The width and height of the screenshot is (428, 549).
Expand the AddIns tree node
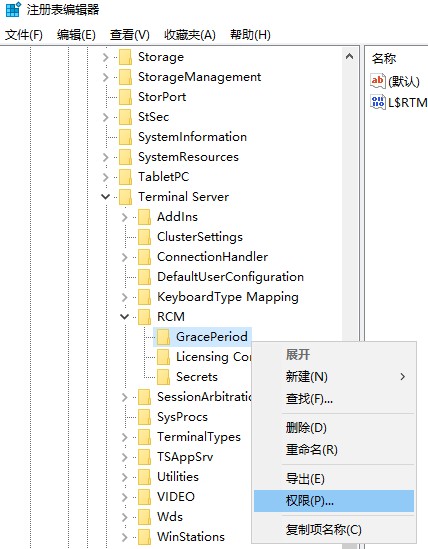point(124,217)
